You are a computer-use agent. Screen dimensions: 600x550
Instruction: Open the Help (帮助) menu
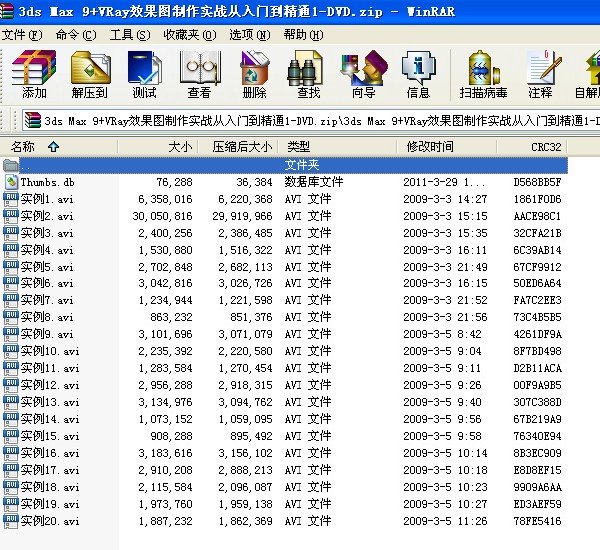pos(303,35)
